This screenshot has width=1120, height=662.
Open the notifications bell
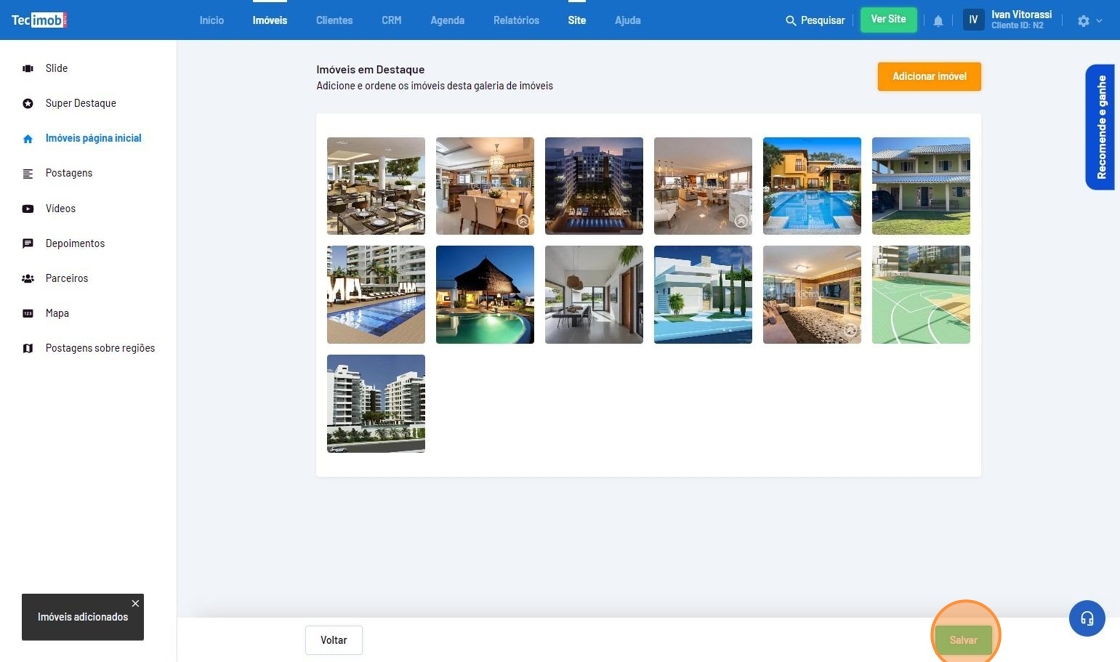pos(938,21)
